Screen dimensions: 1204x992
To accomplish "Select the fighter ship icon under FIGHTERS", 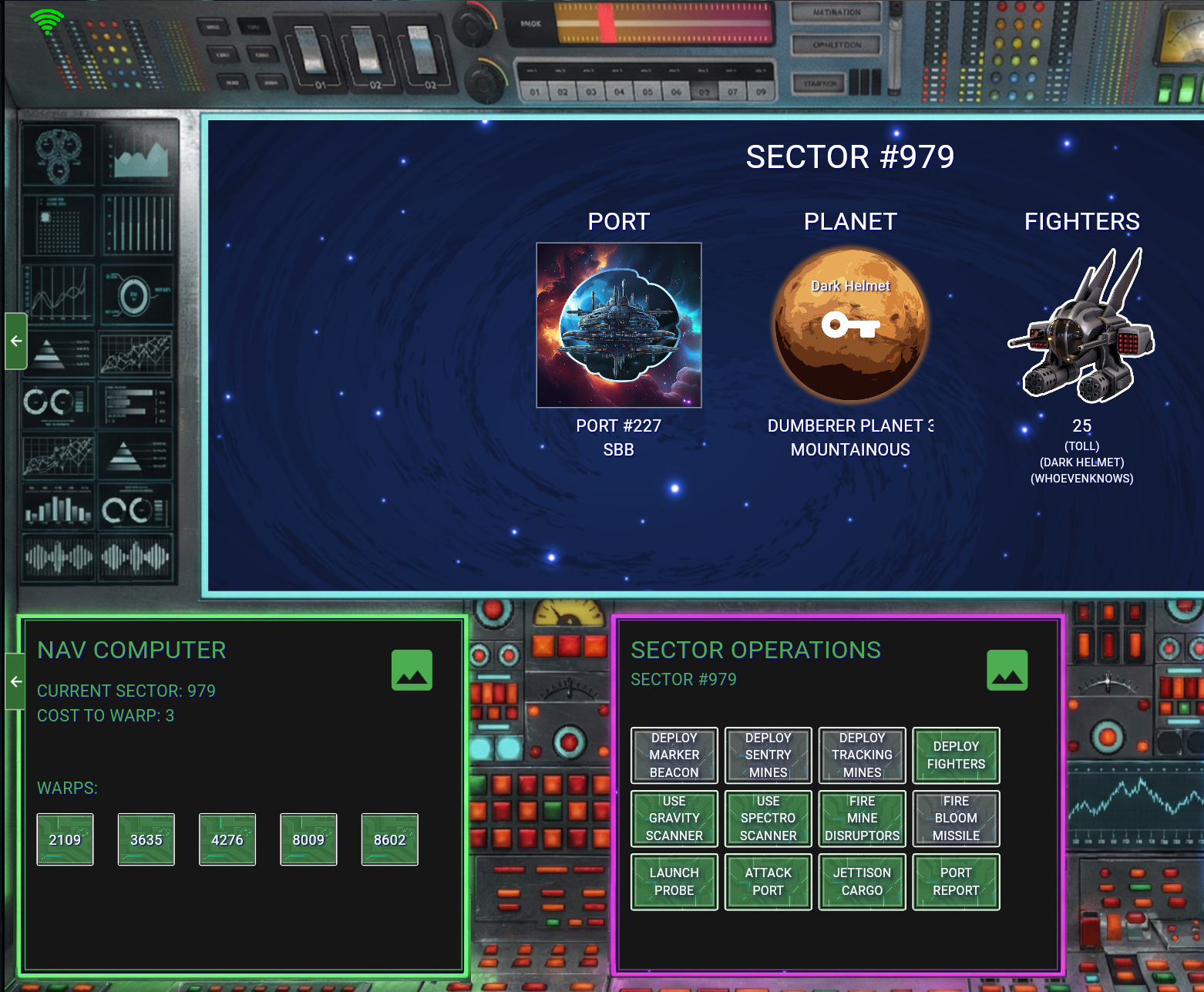I will point(1078,331).
